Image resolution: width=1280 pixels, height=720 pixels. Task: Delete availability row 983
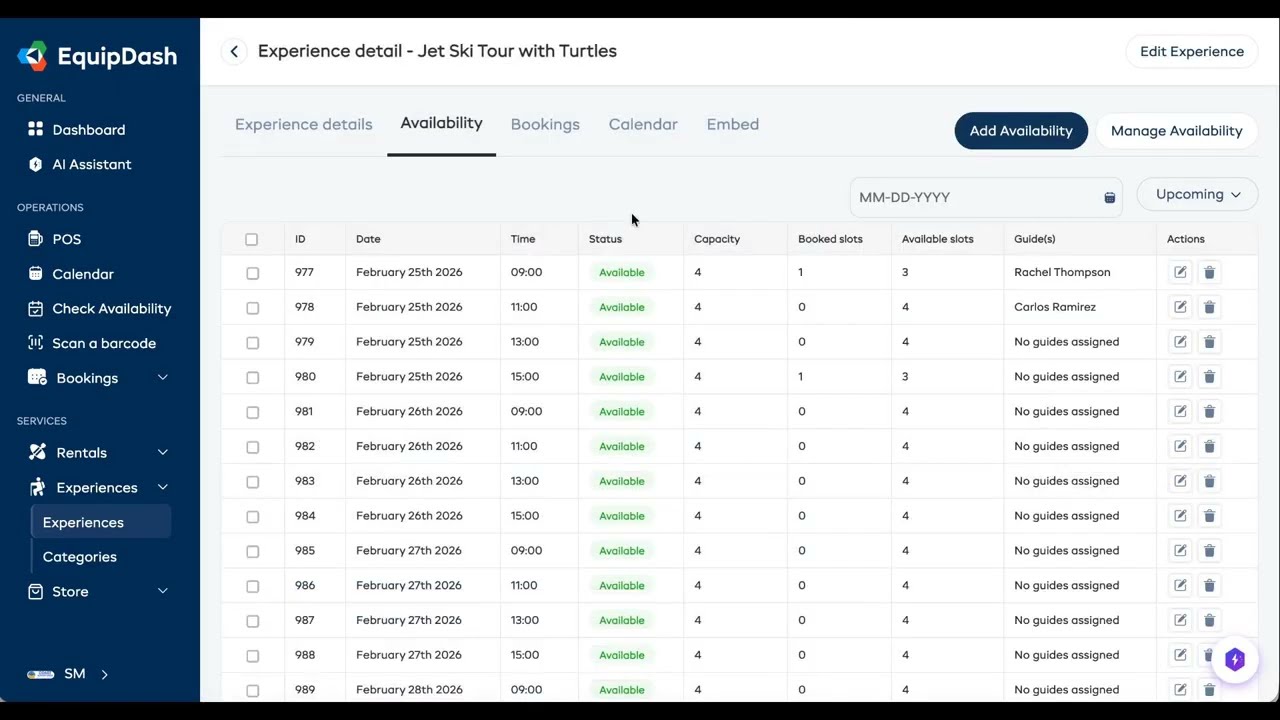[x=1209, y=481]
